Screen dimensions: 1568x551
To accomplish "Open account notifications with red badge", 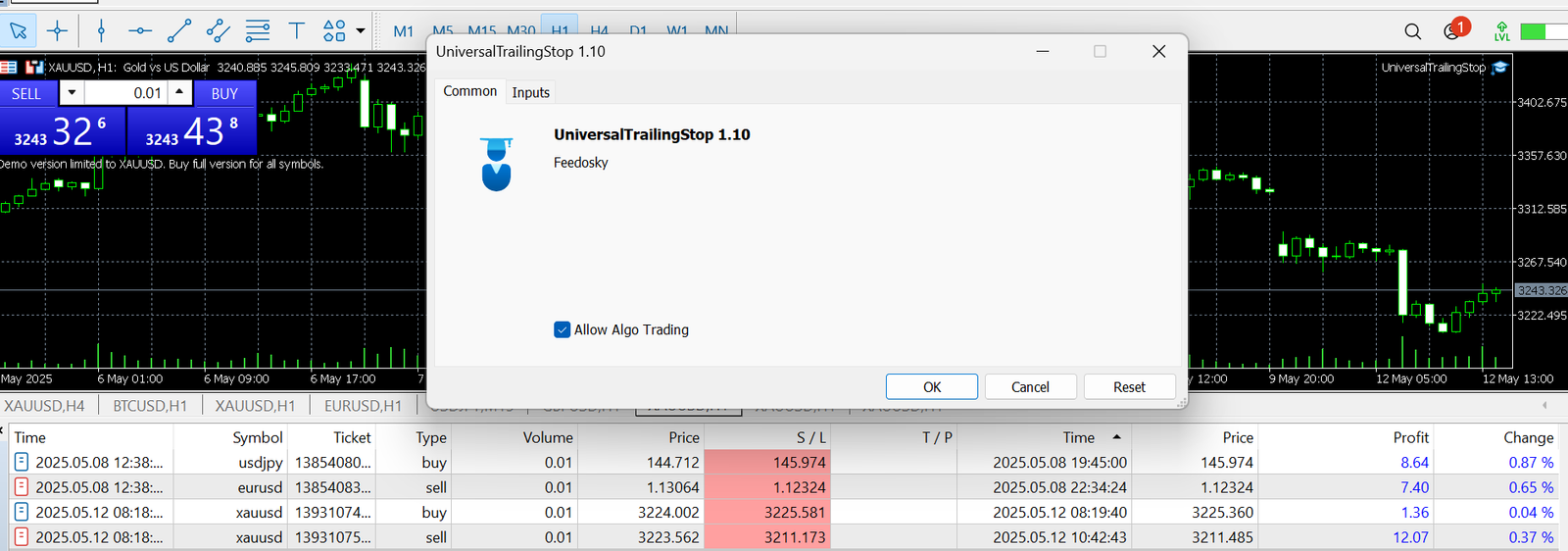I will (1454, 29).
